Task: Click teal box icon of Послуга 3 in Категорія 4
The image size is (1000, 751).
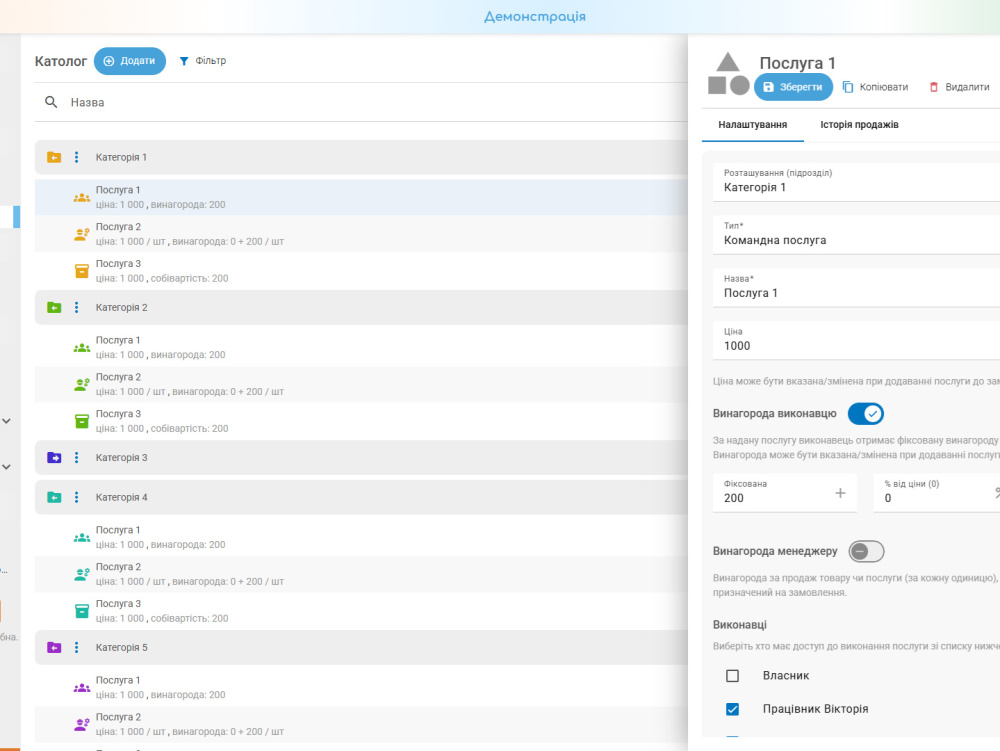Action: pos(82,611)
